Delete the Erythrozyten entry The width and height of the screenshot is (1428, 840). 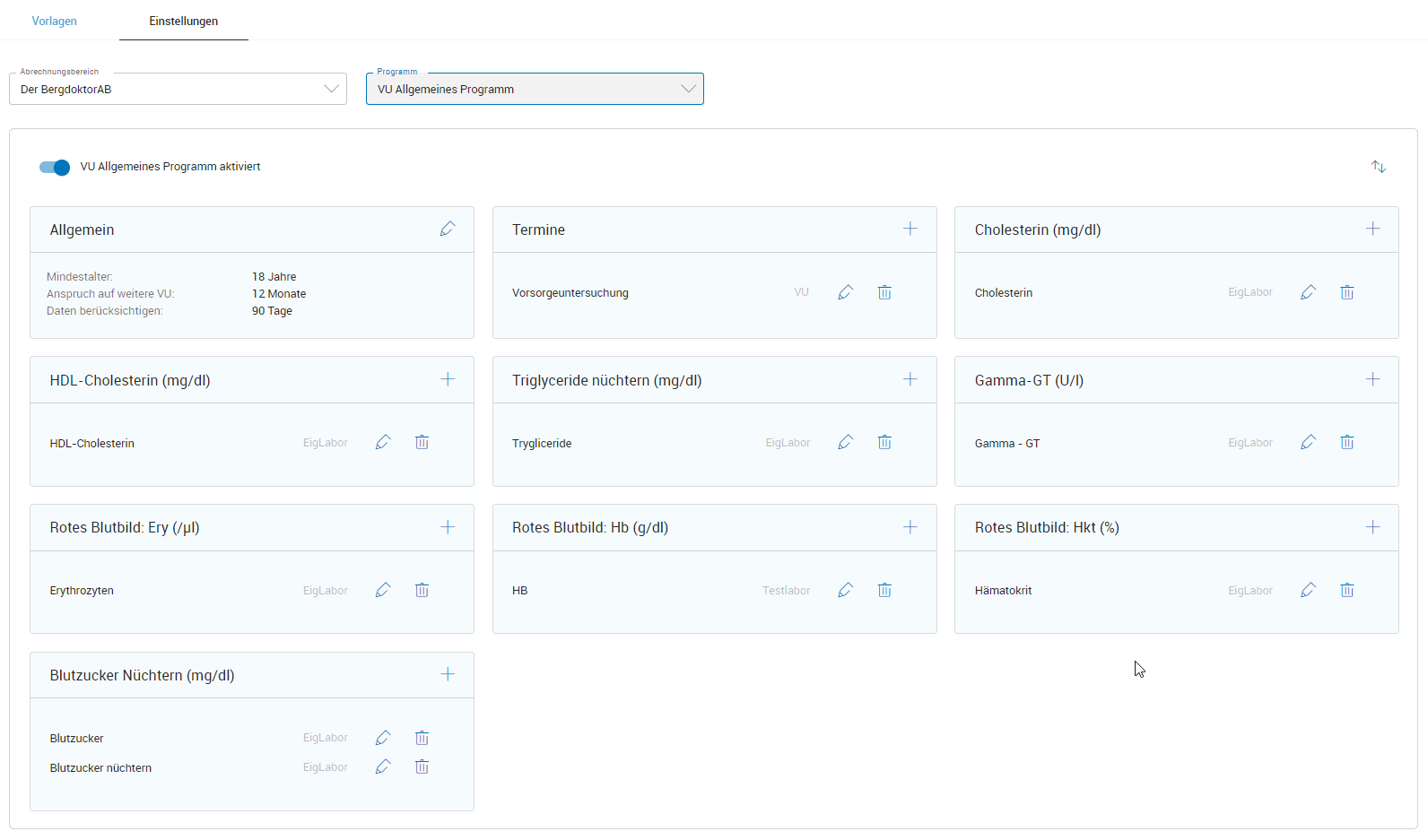click(x=422, y=590)
